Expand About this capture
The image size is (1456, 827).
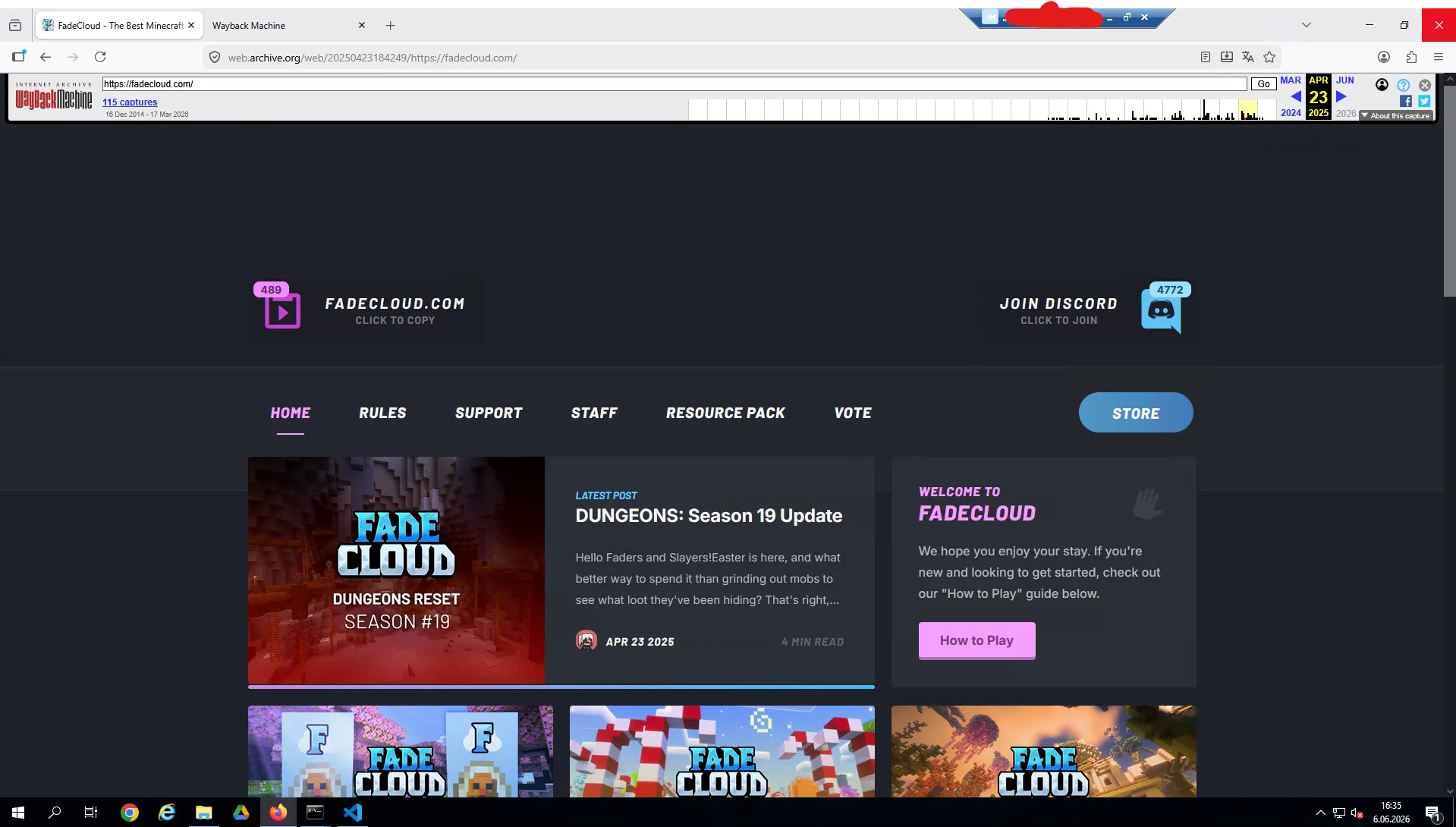point(1395,116)
